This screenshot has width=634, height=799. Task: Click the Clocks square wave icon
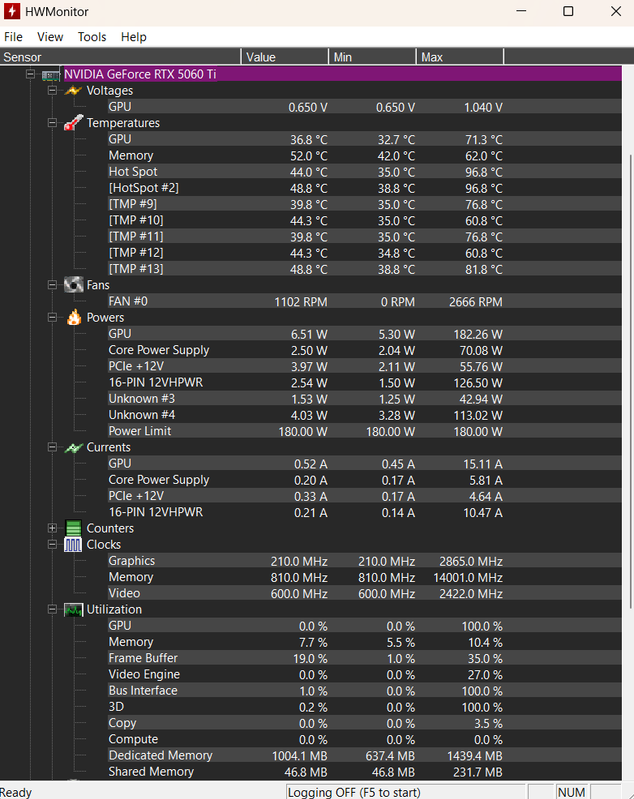[73, 545]
